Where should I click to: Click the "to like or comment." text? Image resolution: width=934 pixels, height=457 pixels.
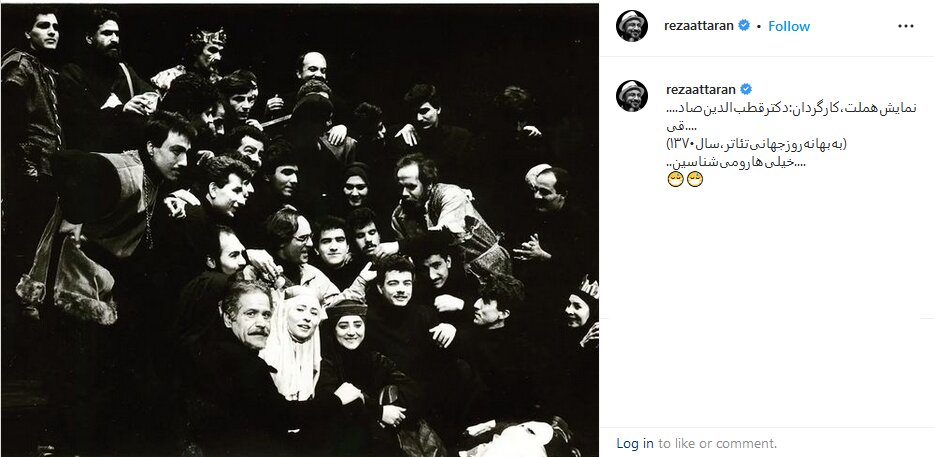[717, 443]
